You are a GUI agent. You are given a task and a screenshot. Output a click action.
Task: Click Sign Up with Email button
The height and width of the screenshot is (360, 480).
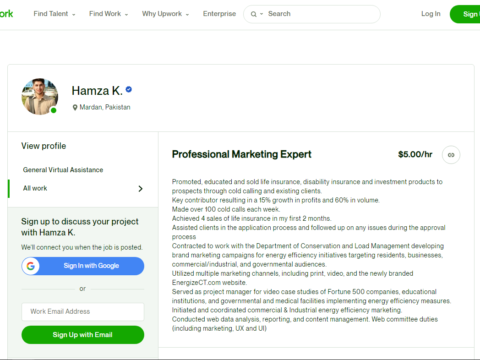point(83,335)
